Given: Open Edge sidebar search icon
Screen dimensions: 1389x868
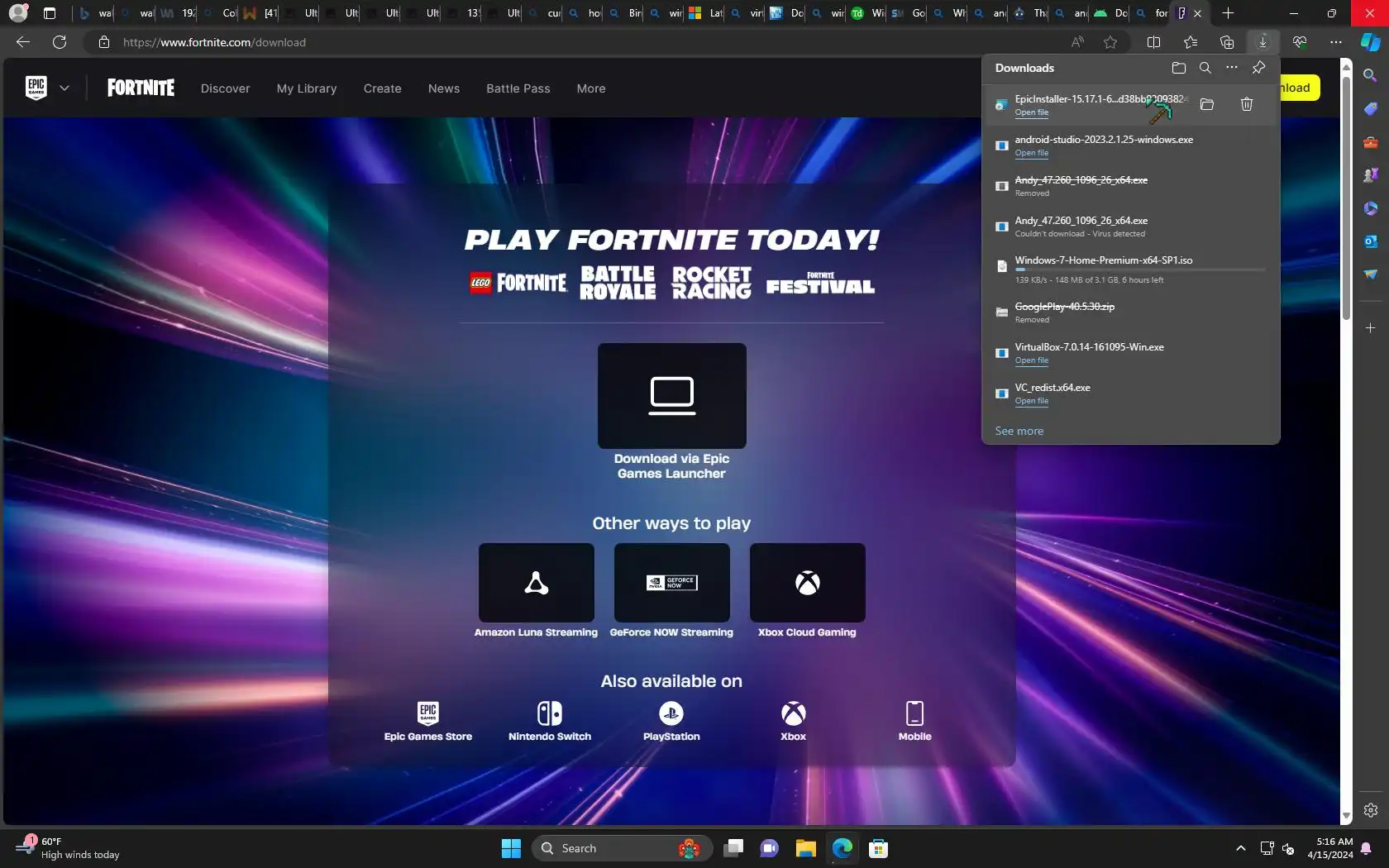Looking at the screenshot, I should coord(1371,75).
